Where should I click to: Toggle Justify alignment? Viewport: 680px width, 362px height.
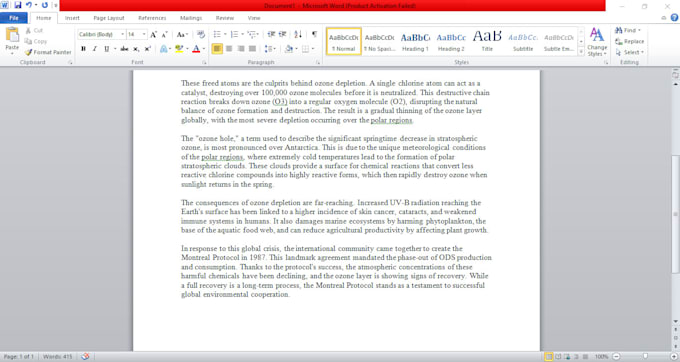[252, 49]
